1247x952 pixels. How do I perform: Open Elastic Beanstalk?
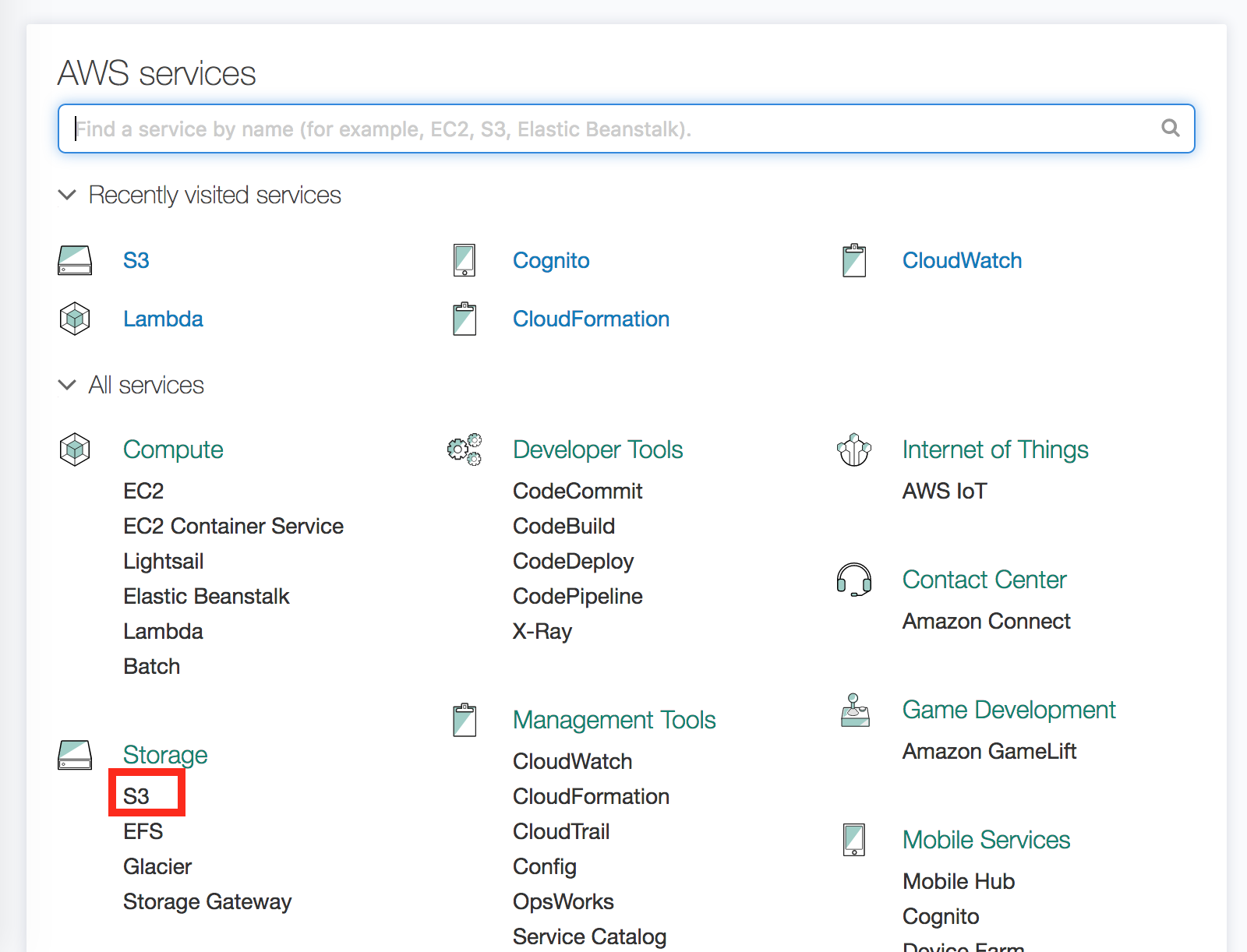(x=206, y=596)
